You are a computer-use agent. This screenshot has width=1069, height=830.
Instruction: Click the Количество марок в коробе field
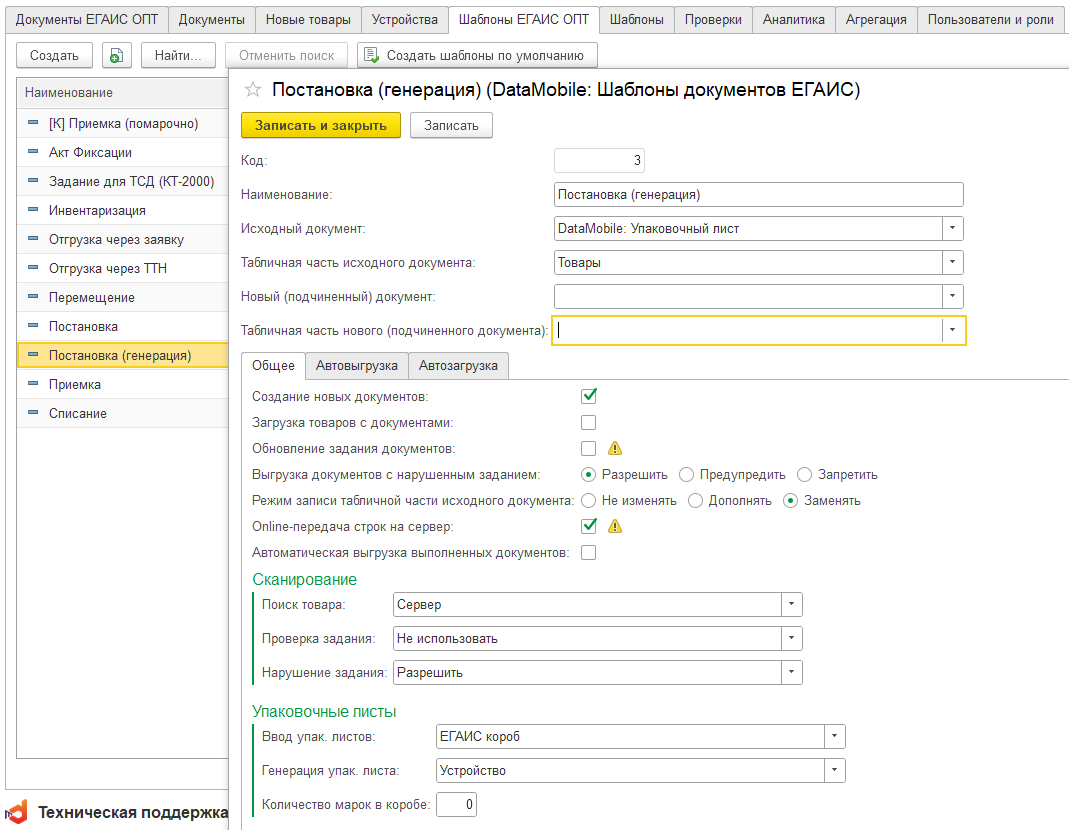tap(456, 805)
